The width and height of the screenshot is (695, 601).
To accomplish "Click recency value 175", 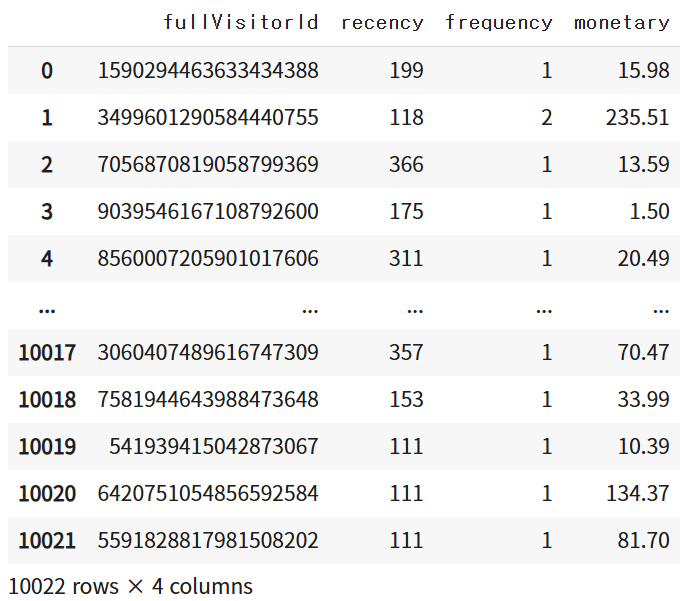I will pyautogui.click(x=406, y=211).
